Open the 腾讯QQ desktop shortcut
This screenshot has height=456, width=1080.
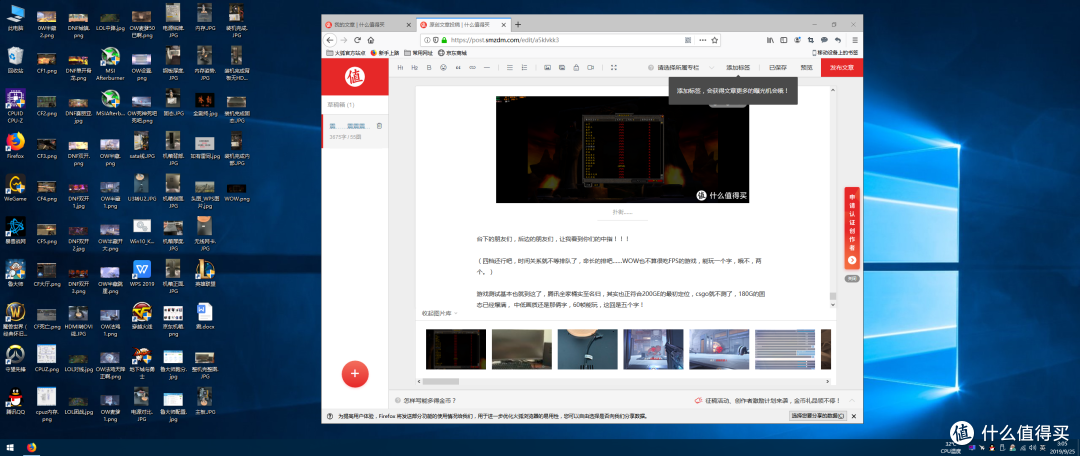(x=15, y=401)
